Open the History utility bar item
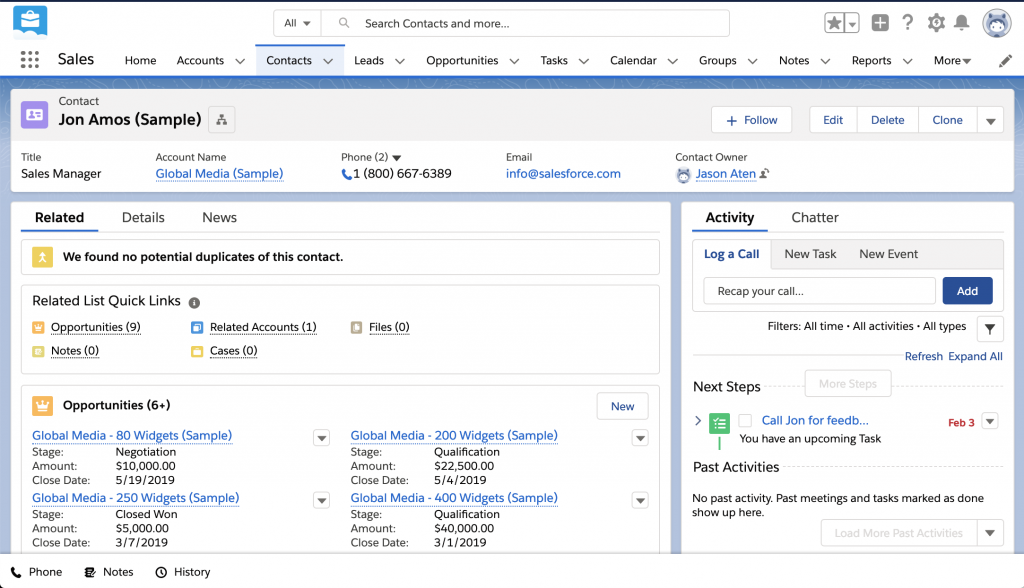Screen dimensions: 1024x588 pyautogui.click(x=183, y=572)
